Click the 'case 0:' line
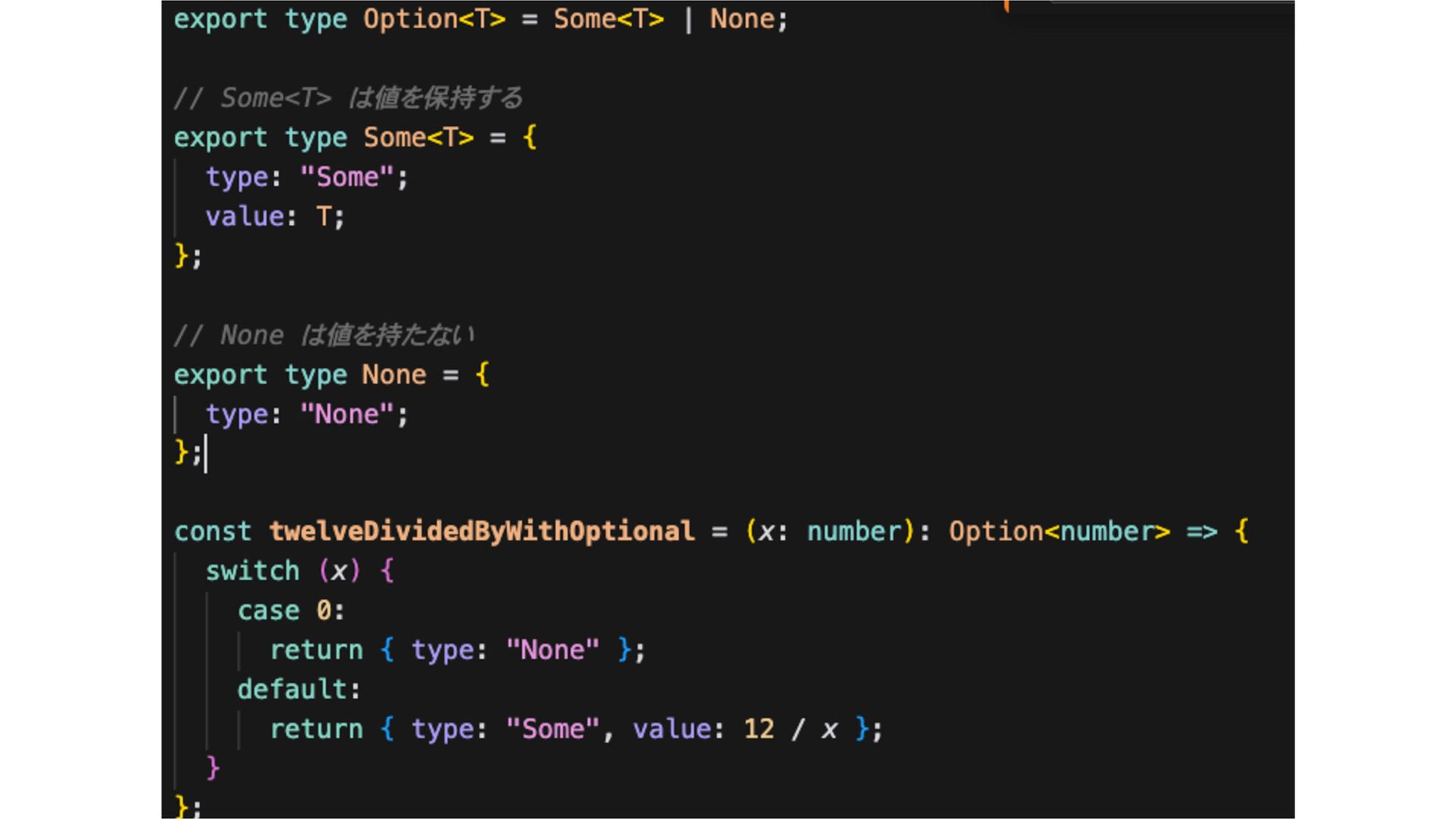 click(x=291, y=610)
